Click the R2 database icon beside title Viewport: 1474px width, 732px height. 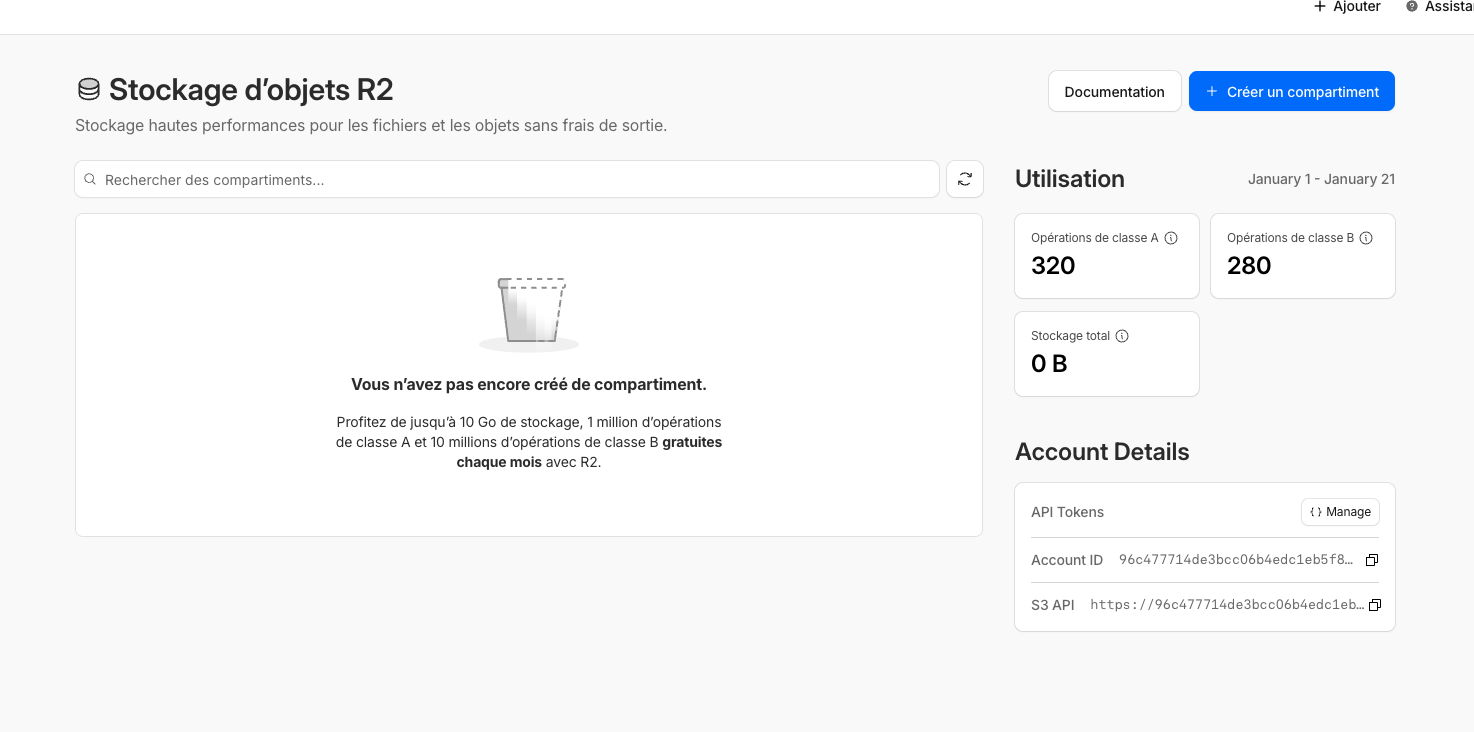[x=89, y=90]
